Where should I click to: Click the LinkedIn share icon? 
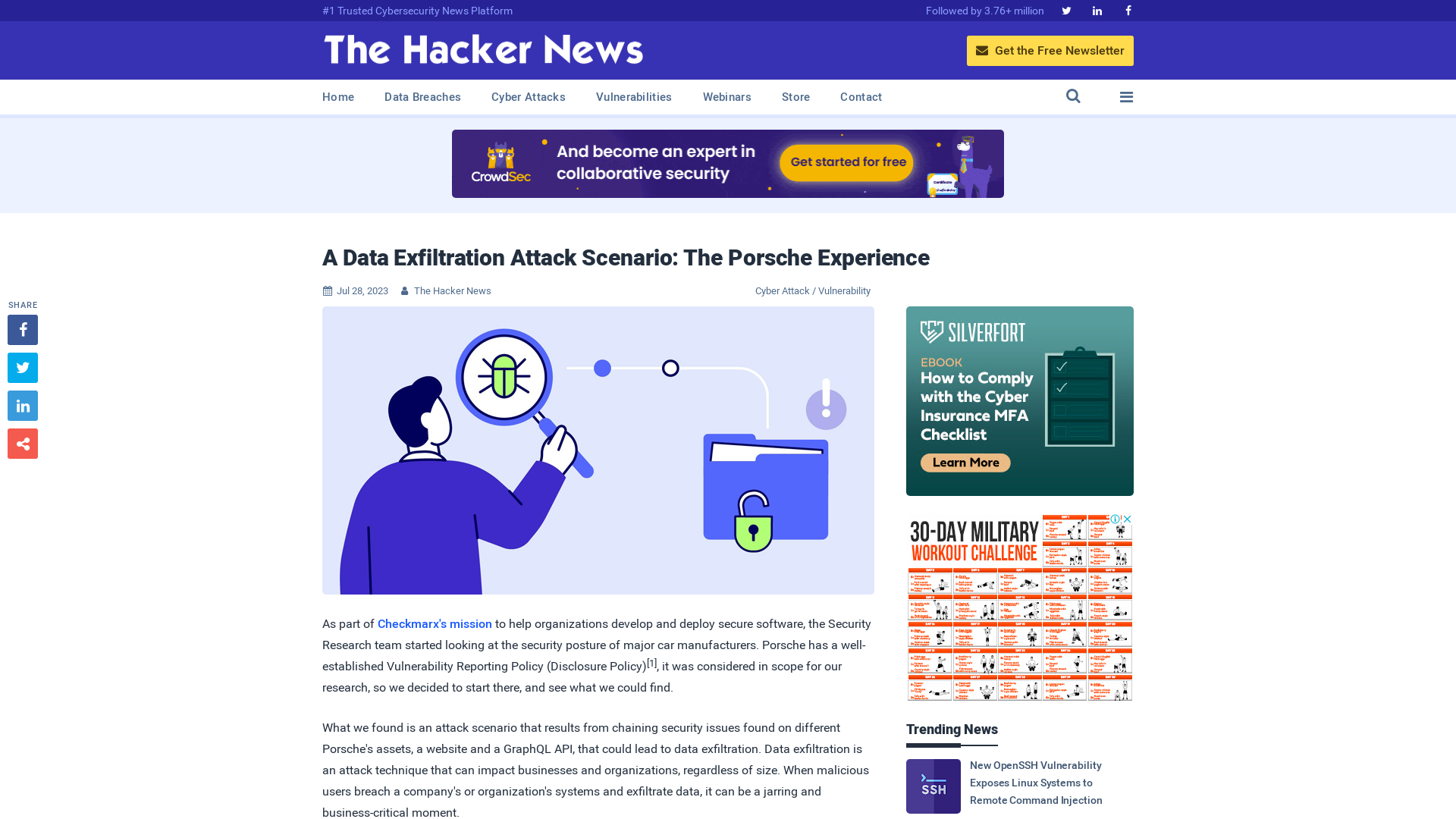point(22,405)
